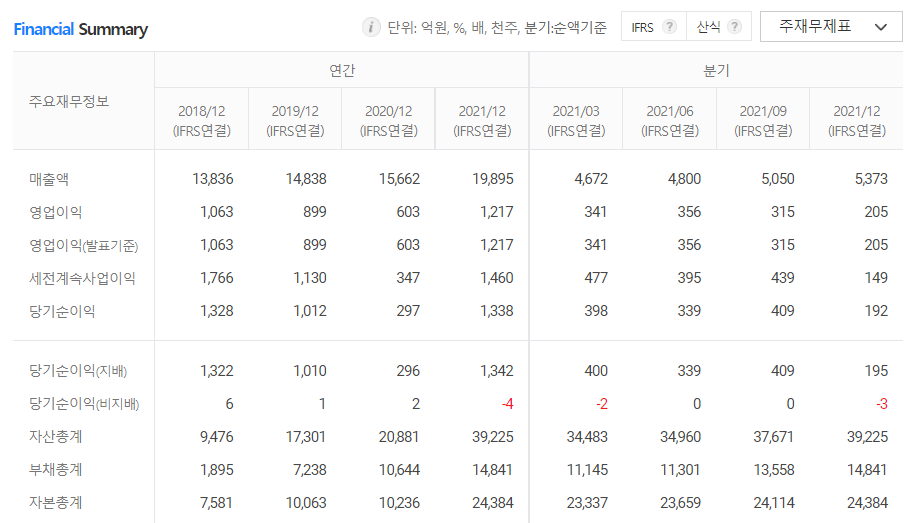Click the 자산총계 row label
This screenshot has width=913, height=523.
point(56,437)
